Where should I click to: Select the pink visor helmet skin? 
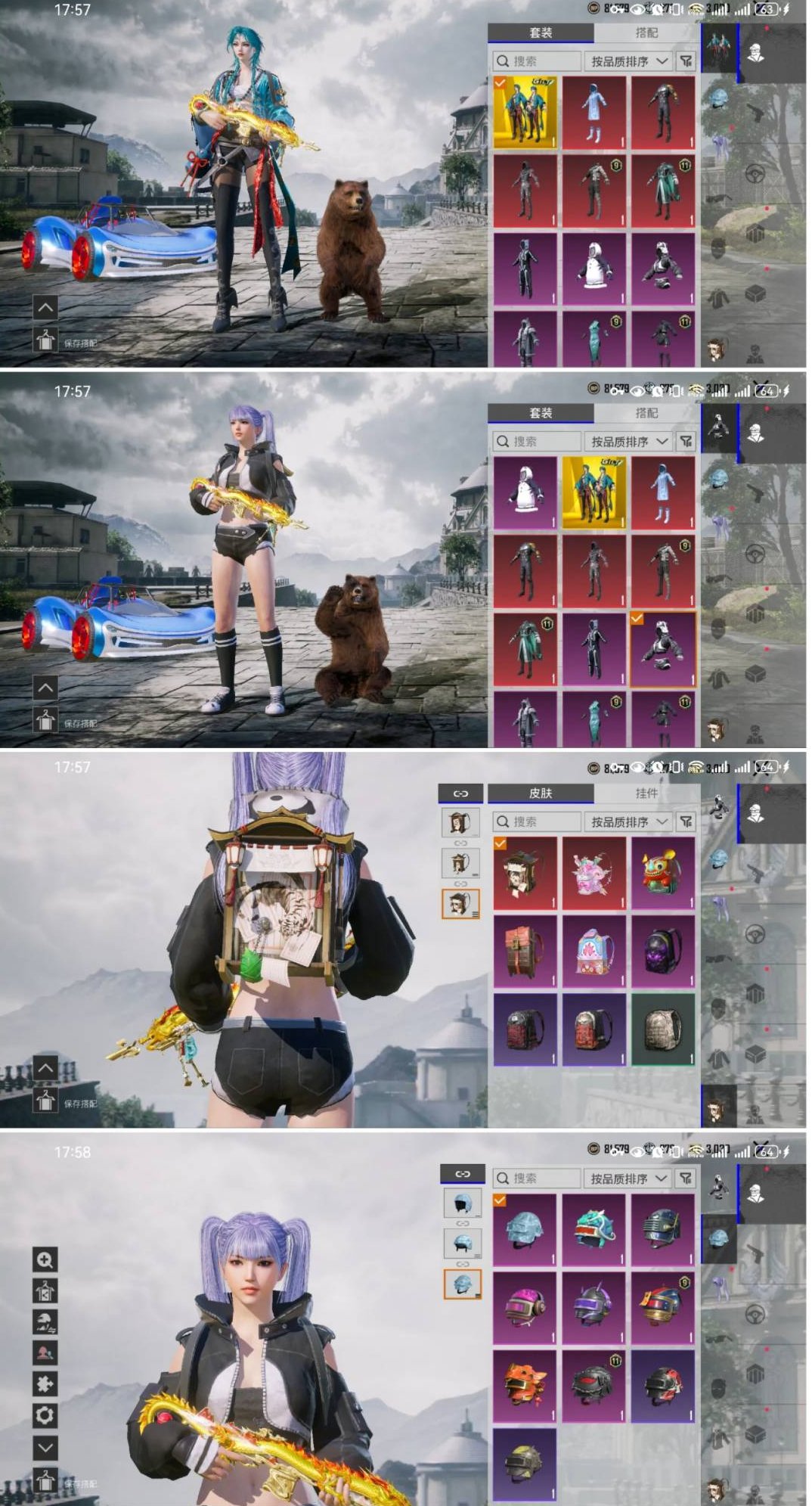coord(525,1308)
